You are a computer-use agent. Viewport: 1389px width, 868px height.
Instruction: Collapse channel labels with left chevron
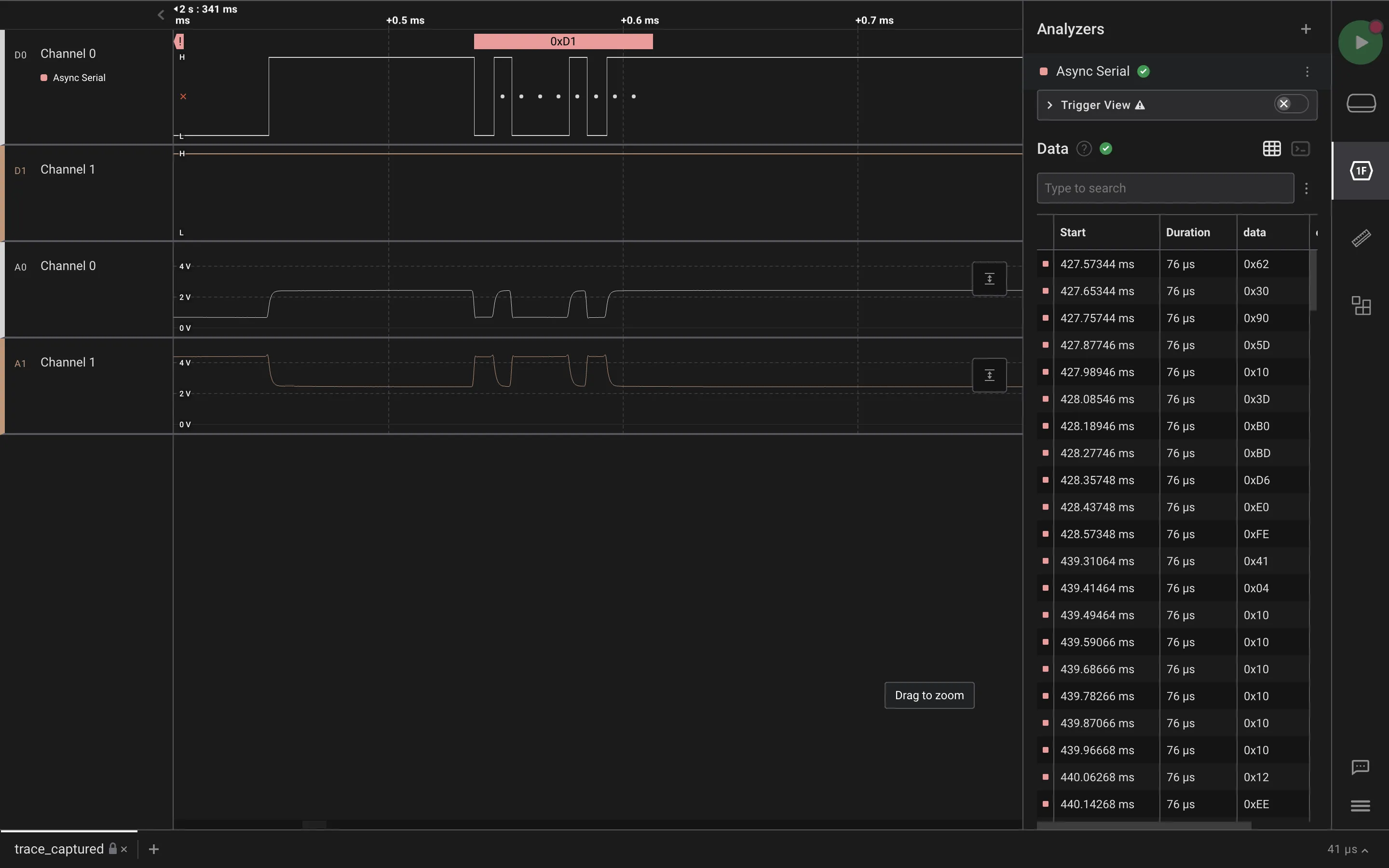(161, 15)
